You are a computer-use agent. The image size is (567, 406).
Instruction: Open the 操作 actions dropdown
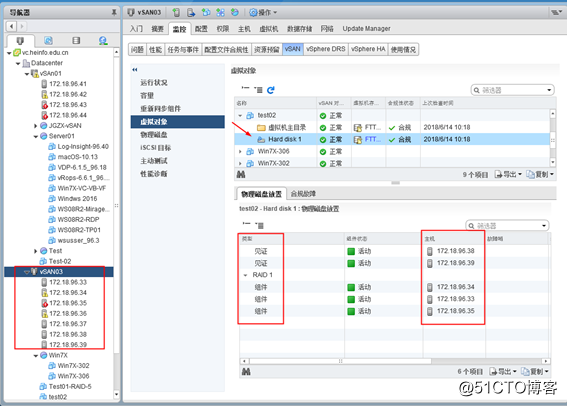[263, 13]
